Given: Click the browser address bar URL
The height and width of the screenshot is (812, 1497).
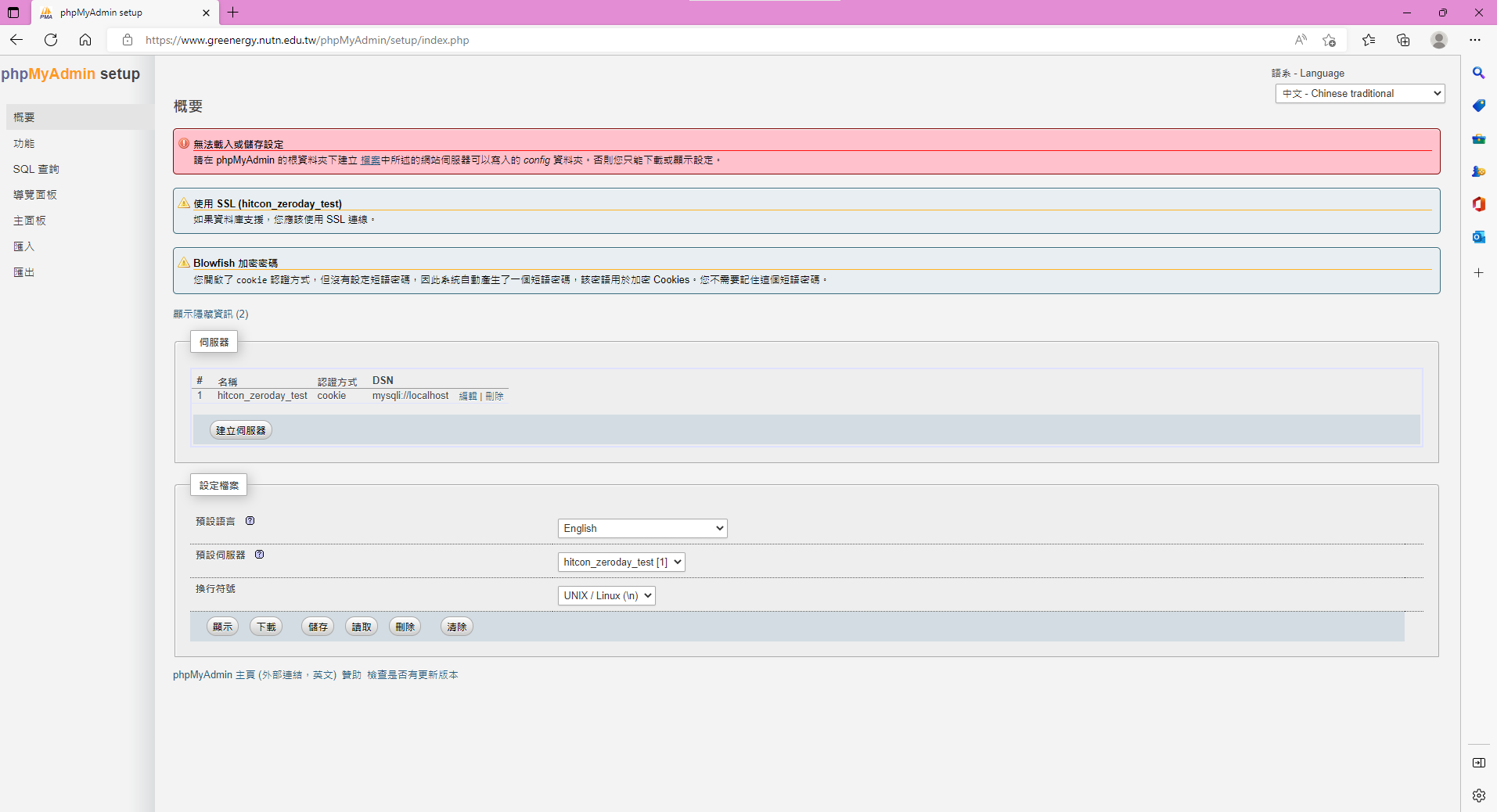Looking at the screenshot, I should point(308,40).
